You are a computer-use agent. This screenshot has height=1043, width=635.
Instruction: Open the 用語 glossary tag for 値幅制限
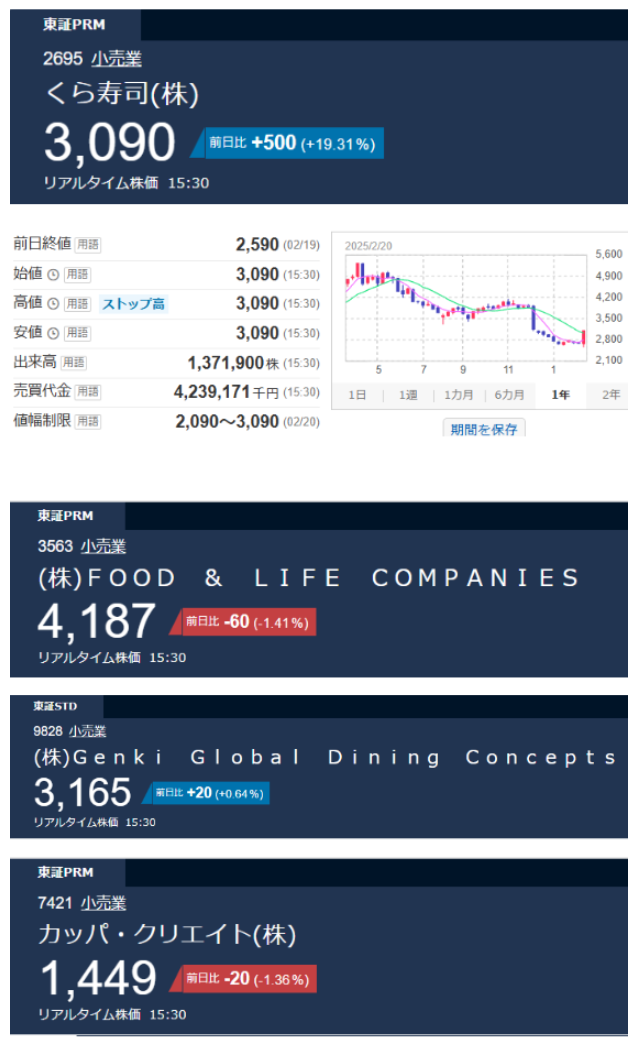click(x=88, y=422)
